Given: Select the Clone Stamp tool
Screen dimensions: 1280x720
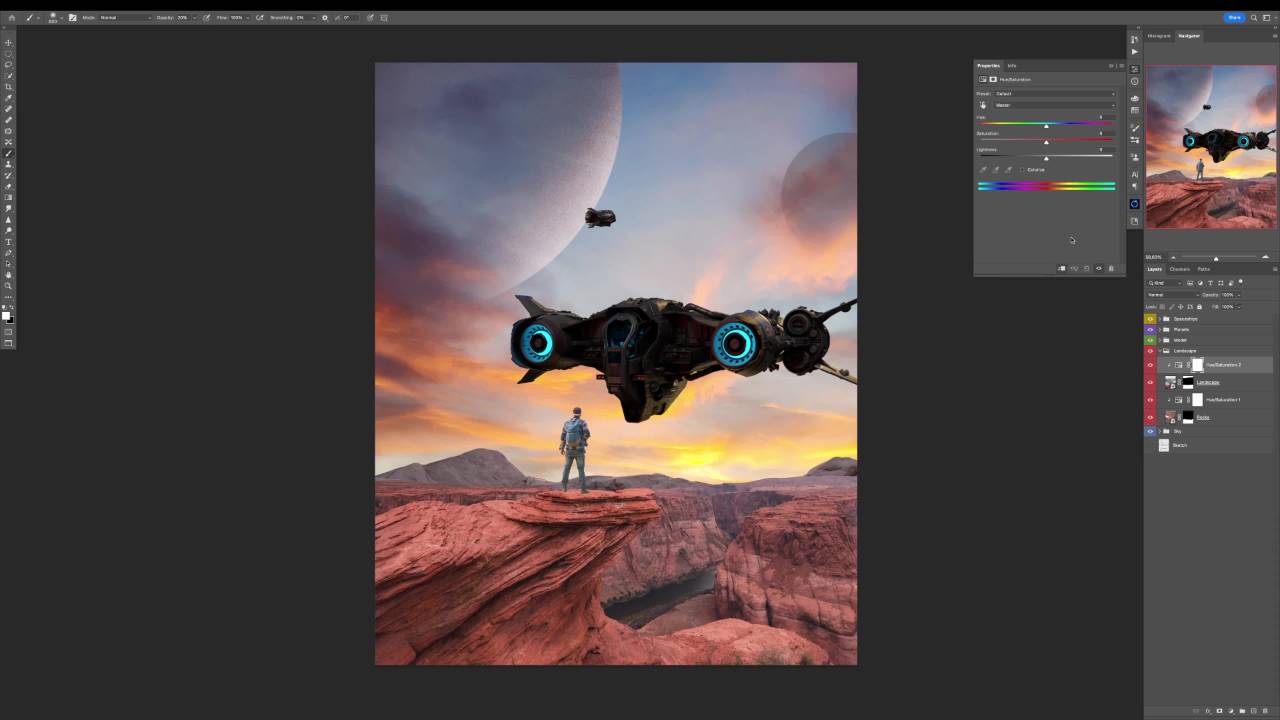Looking at the screenshot, I should point(9,164).
